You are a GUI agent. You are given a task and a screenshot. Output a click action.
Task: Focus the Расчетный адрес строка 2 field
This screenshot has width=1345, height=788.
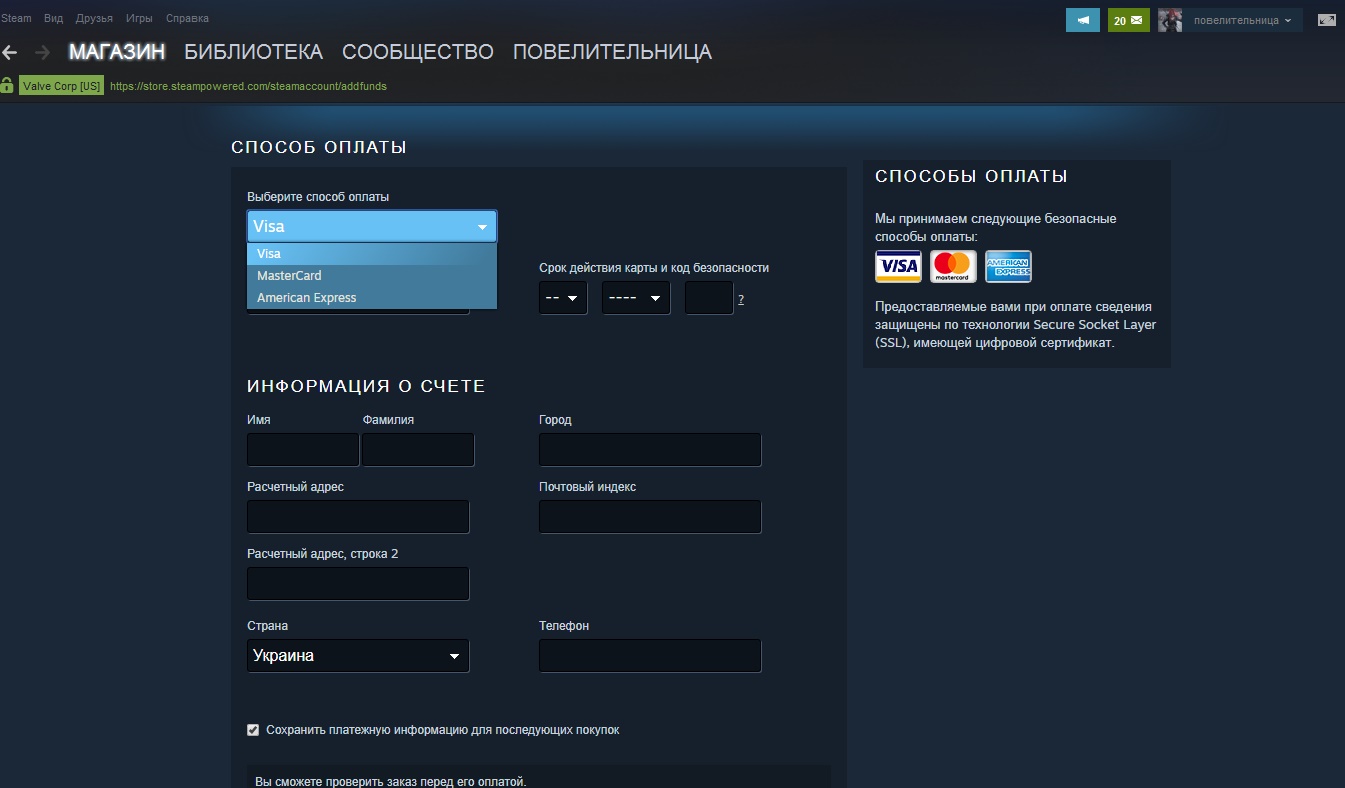pyautogui.click(x=358, y=584)
